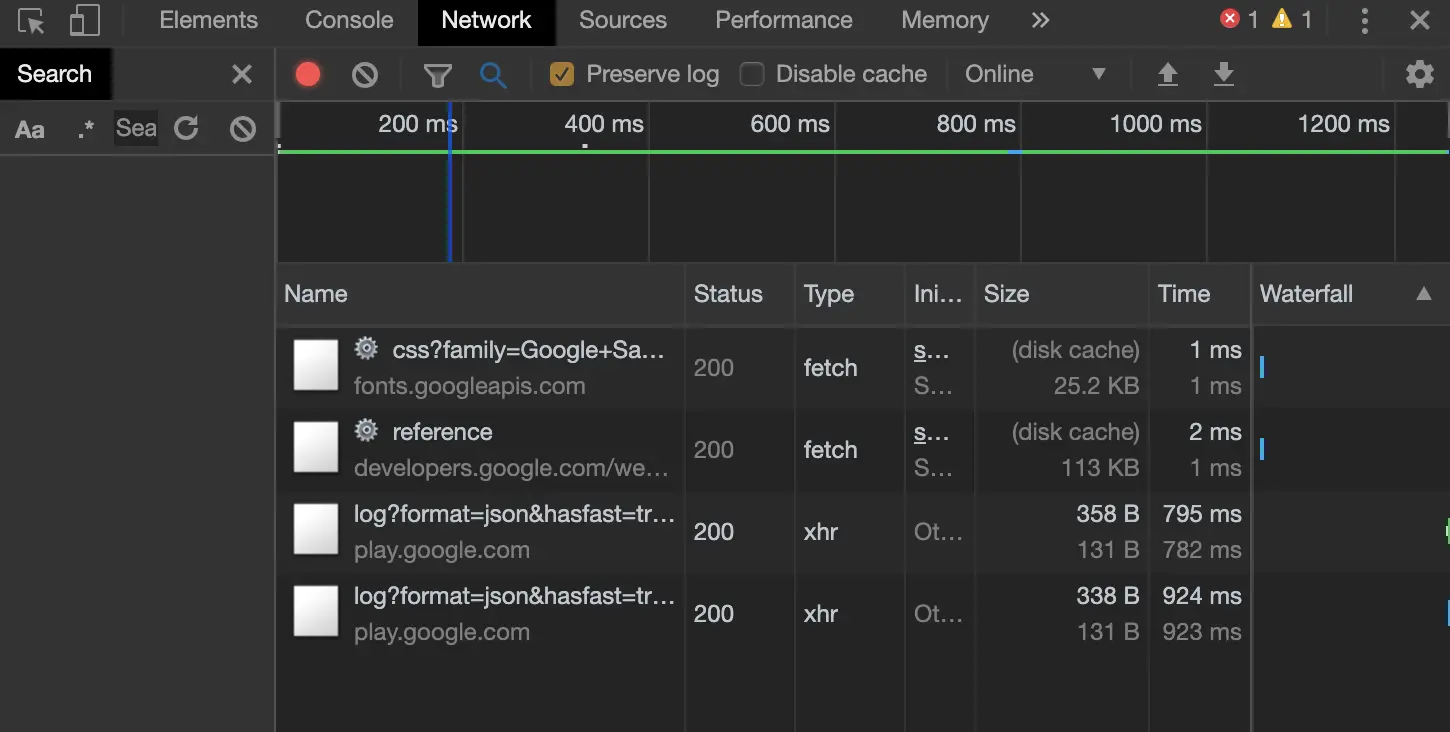Click the blue search magnifier icon

click(493, 74)
